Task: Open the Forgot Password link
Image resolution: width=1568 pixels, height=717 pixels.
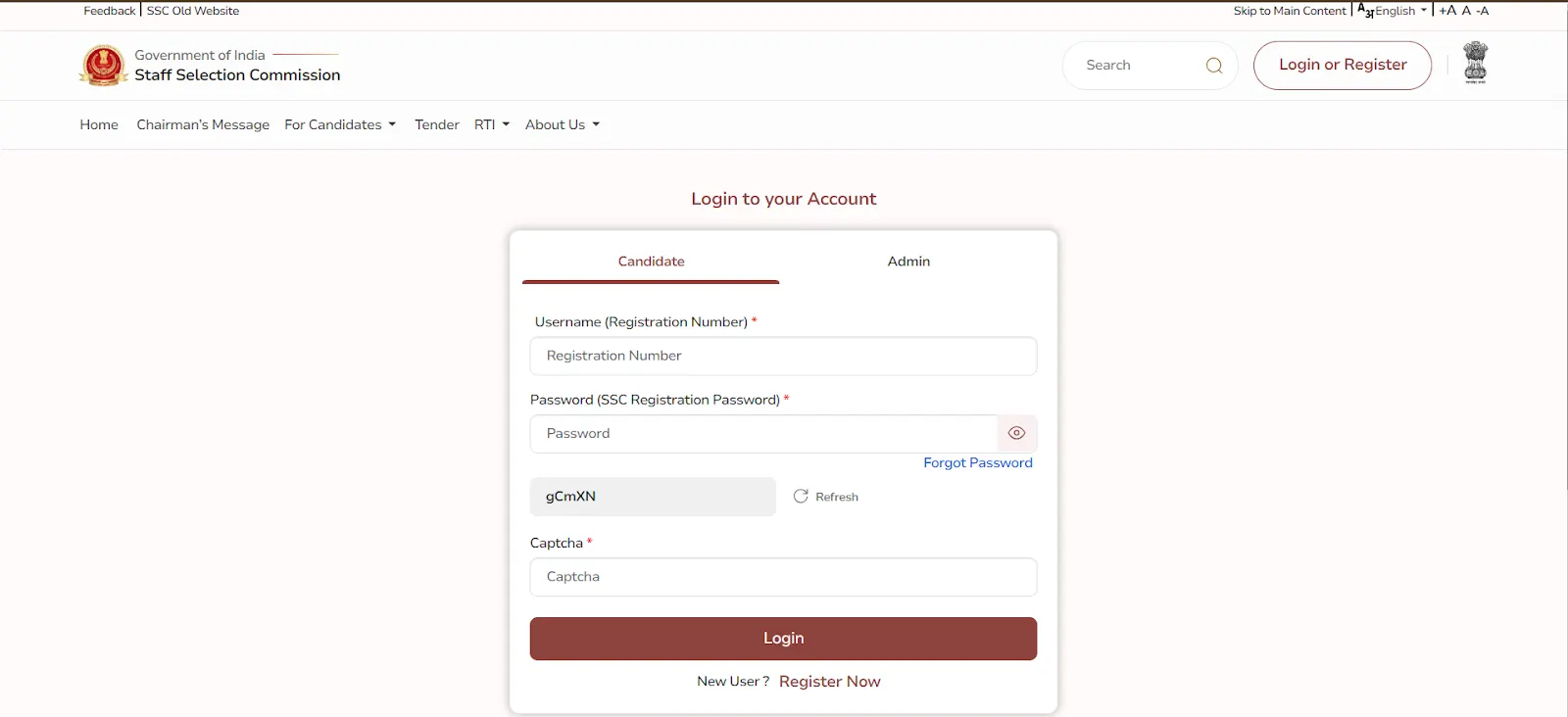Action: [x=978, y=462]
